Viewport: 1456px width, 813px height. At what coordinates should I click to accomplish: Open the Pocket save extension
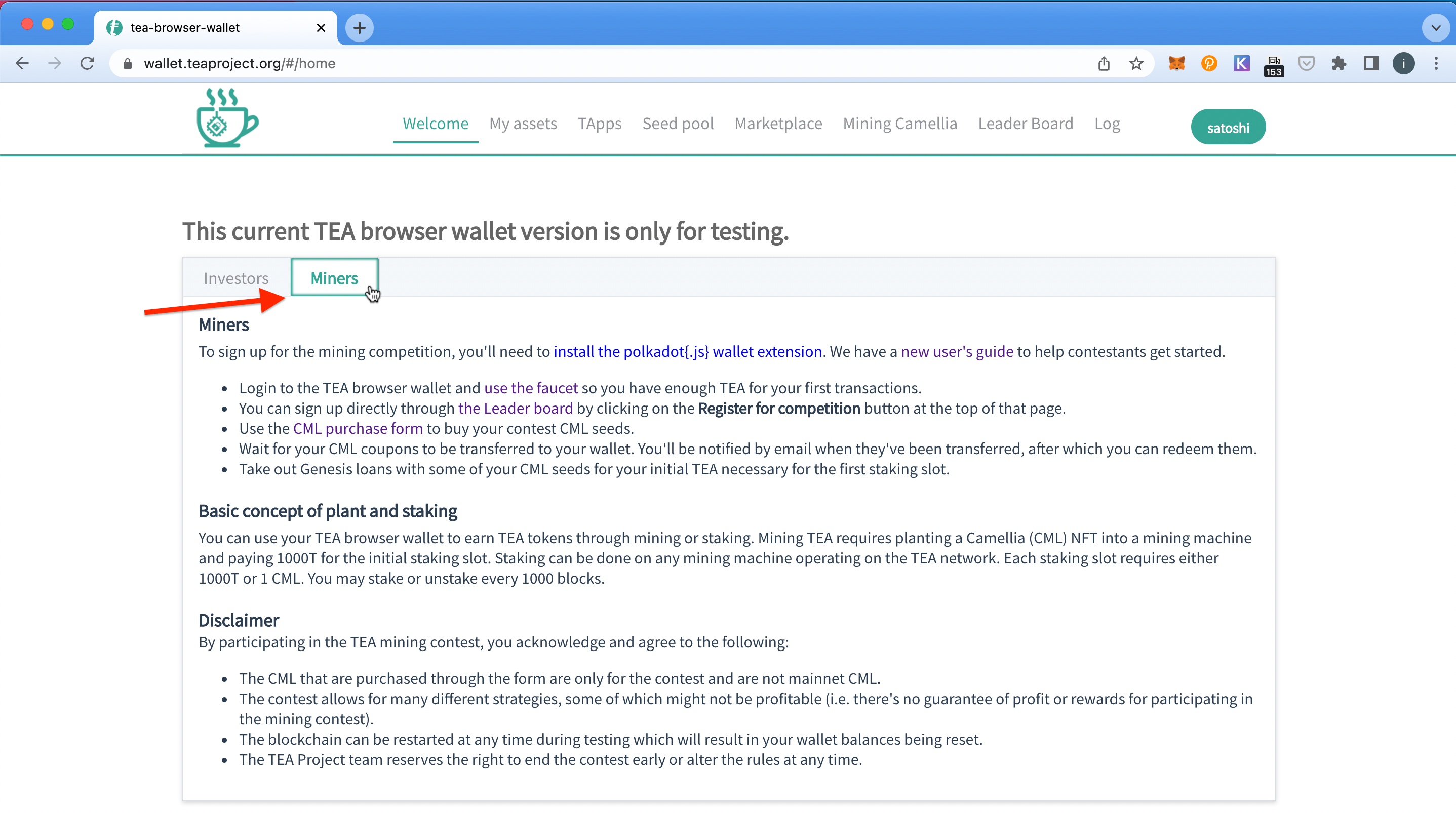click(1306, 63)
